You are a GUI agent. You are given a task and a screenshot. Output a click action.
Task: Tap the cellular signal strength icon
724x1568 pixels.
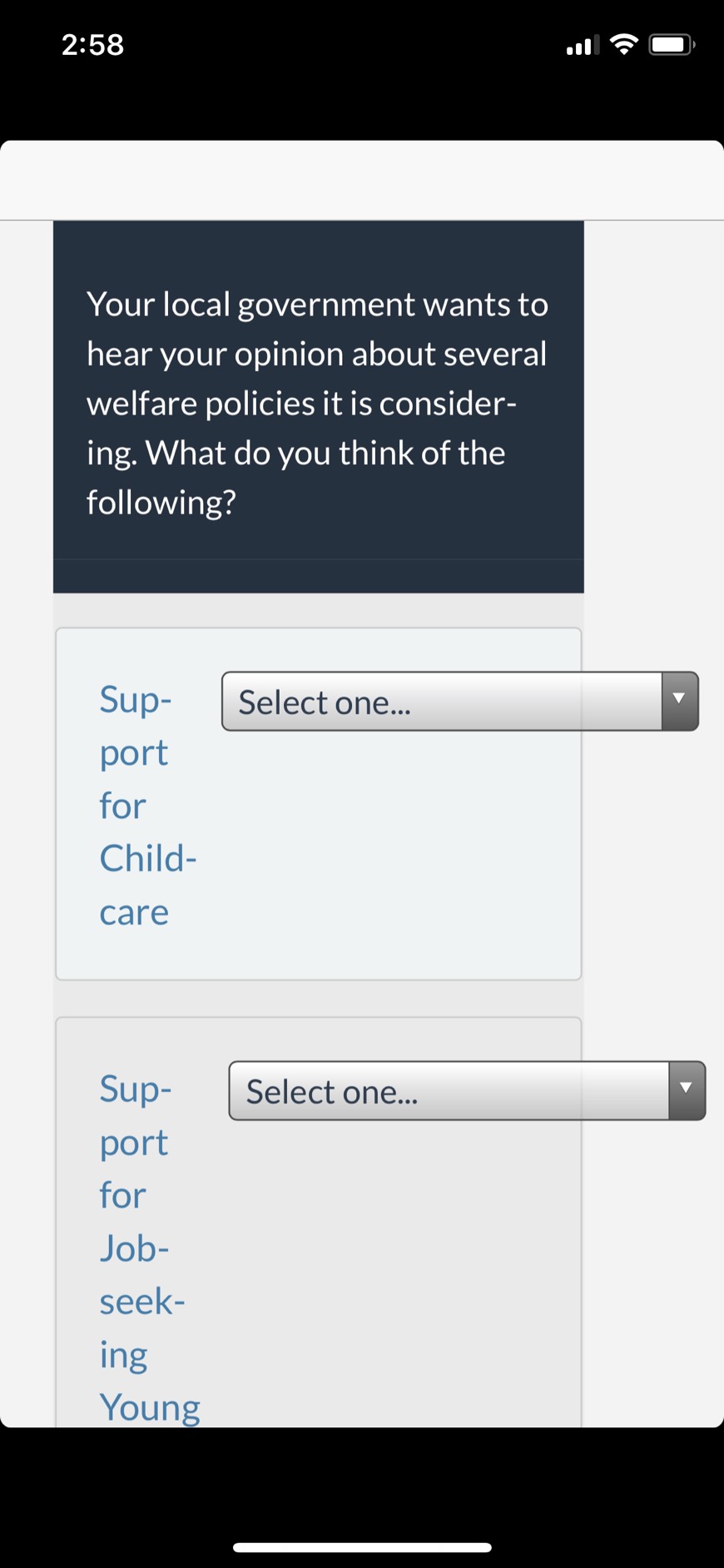(x=583, y=45)
